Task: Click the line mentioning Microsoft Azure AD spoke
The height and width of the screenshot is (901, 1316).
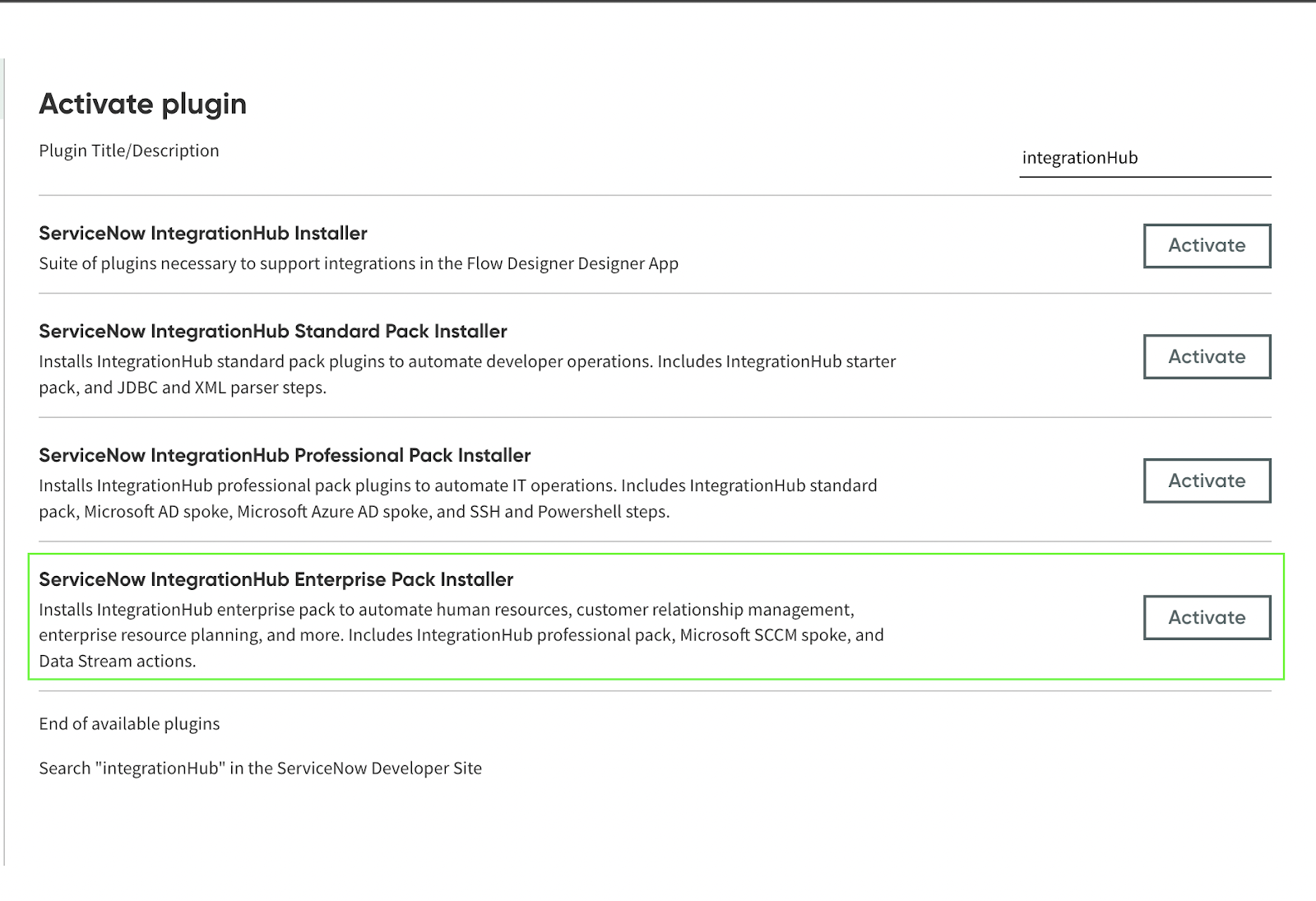Action: click(x=354, y=512)
